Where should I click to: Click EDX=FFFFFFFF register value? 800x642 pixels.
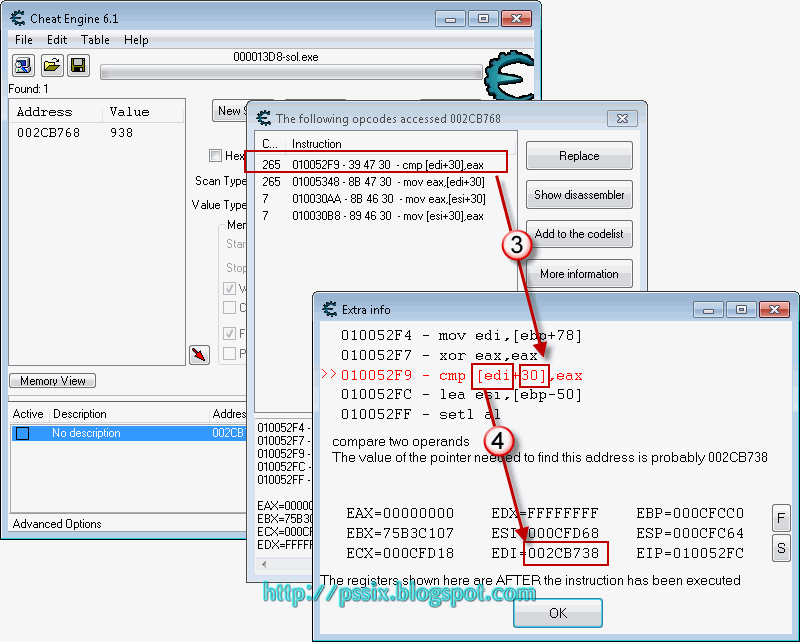point(544,513)
